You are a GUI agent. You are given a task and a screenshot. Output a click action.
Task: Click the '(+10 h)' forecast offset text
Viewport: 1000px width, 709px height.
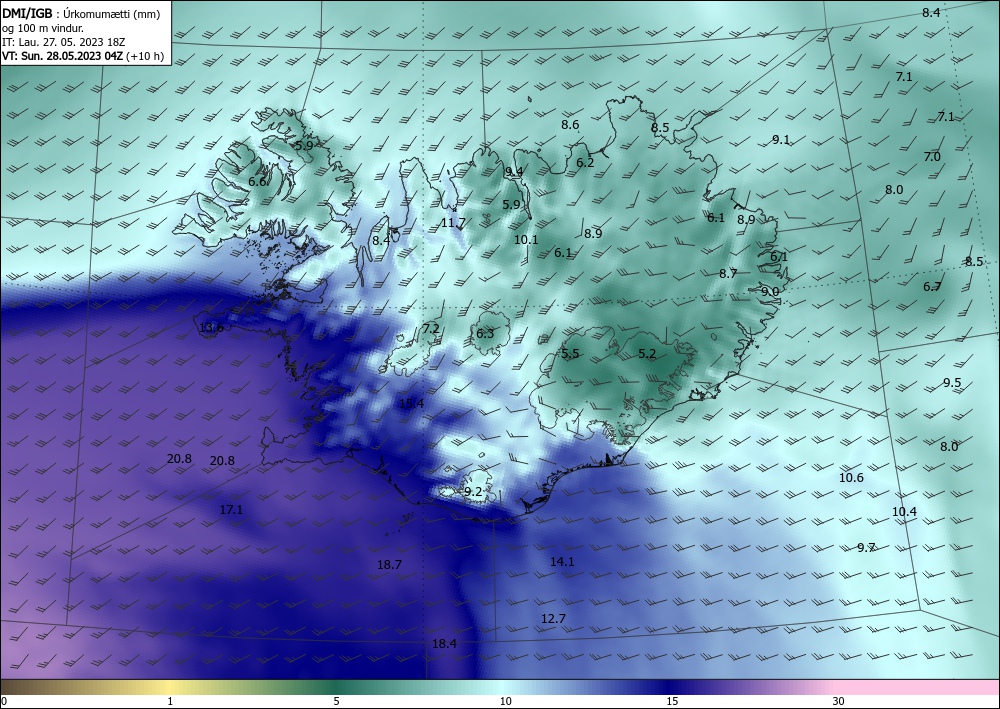click(145, 56)
